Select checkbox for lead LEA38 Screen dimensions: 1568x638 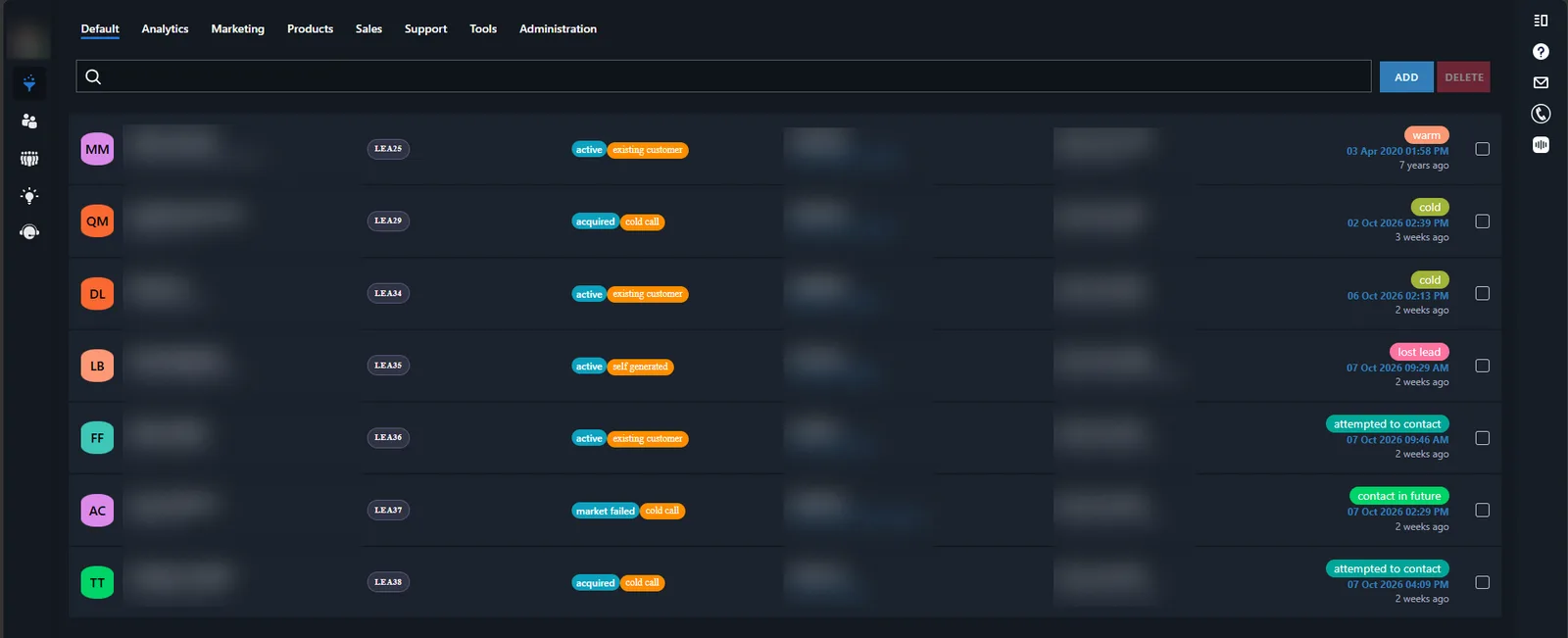point(1482,582)
